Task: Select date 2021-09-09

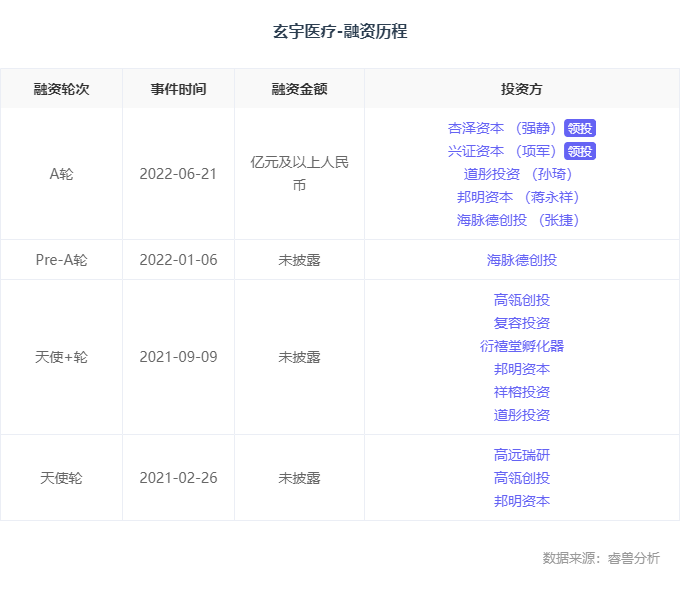Action: pyautogui.click(x=178, y=357)
